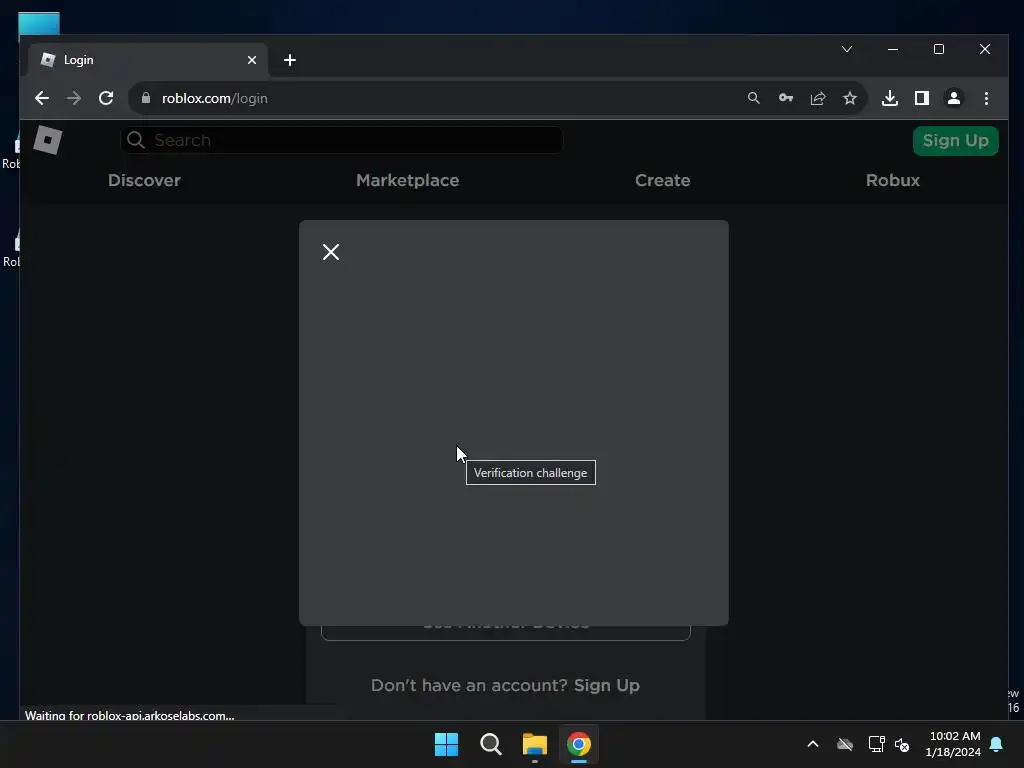Click the Roblox Search field
Screen dimensions: 1024x768
(x=342, y=140)
